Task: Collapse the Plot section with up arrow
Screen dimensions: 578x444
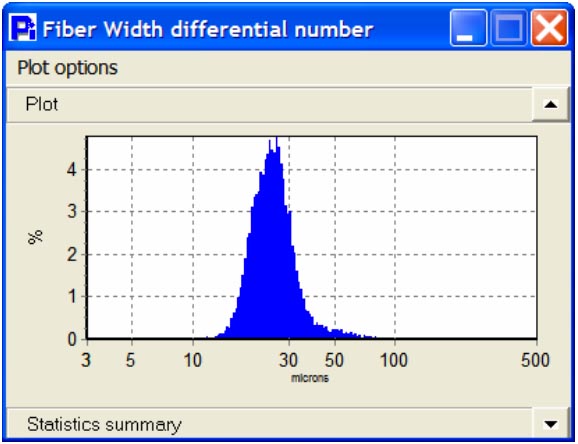Action: click(551, 104)
